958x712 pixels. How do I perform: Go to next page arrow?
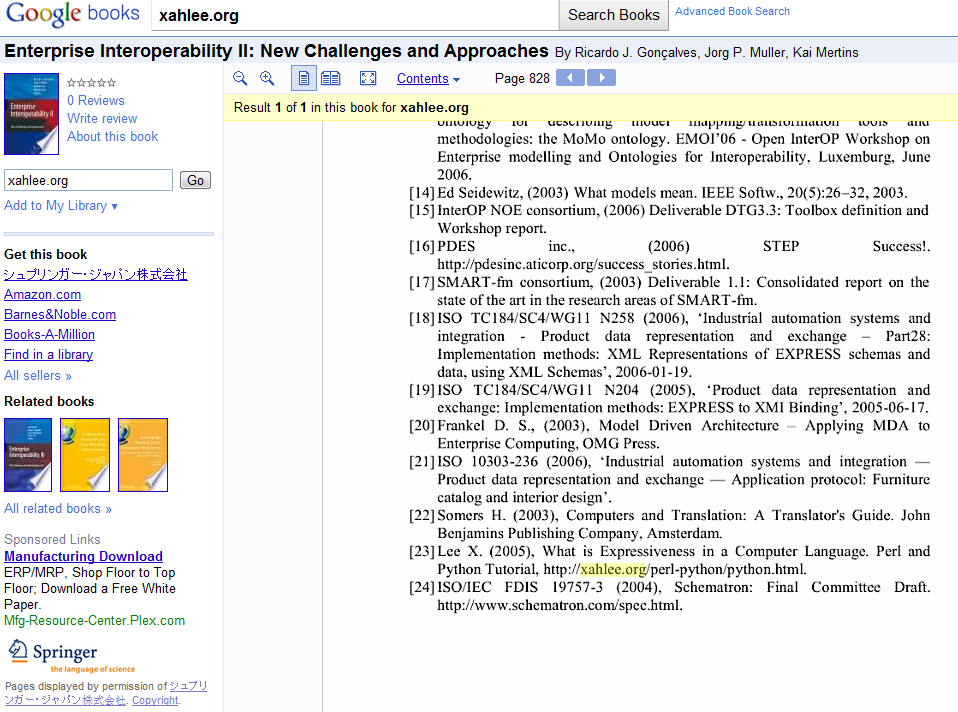(x=601, y=78)
